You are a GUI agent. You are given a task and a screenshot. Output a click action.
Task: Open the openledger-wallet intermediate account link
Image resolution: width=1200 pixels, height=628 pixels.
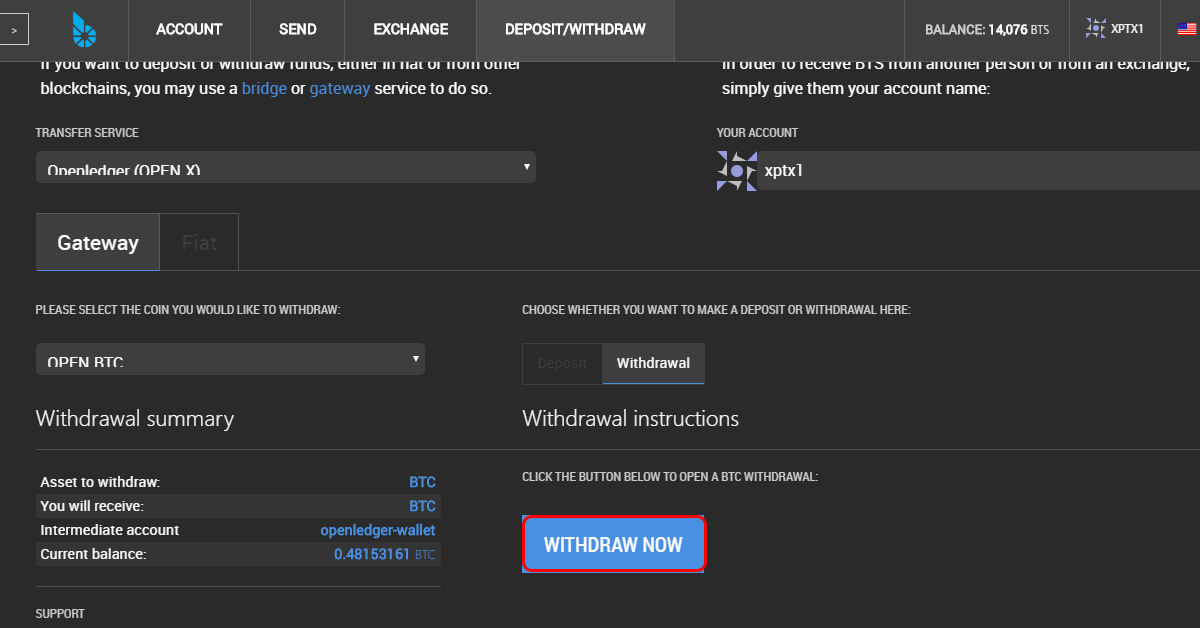[378, 530]
